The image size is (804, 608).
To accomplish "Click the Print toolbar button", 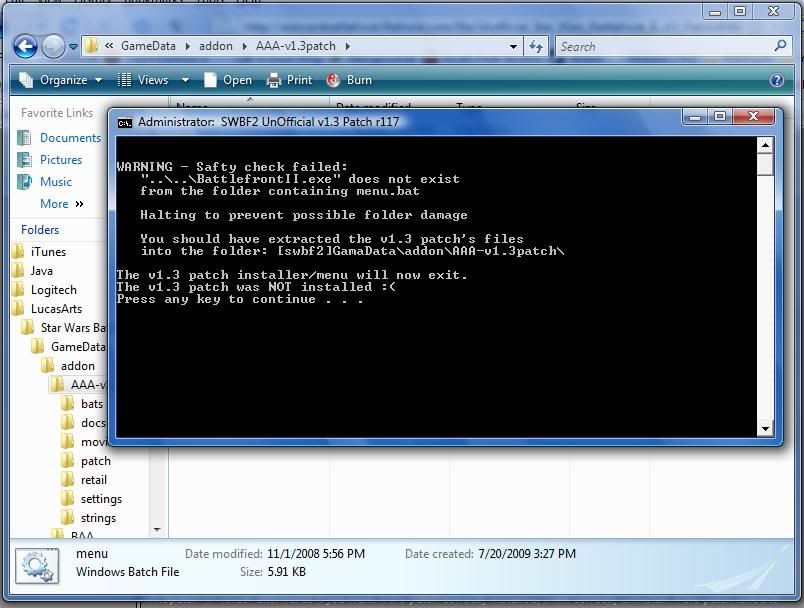I will click(x=289, y=80).
